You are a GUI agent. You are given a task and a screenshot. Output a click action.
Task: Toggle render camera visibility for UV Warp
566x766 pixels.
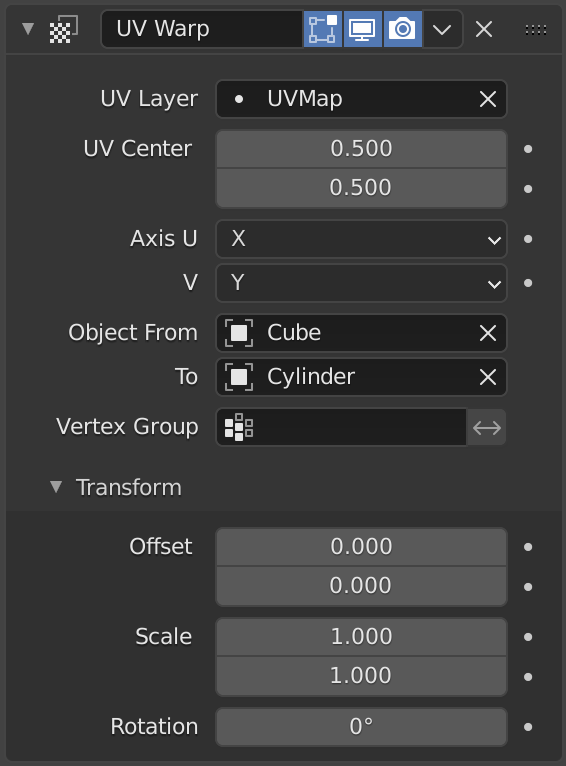click(402, 29)
